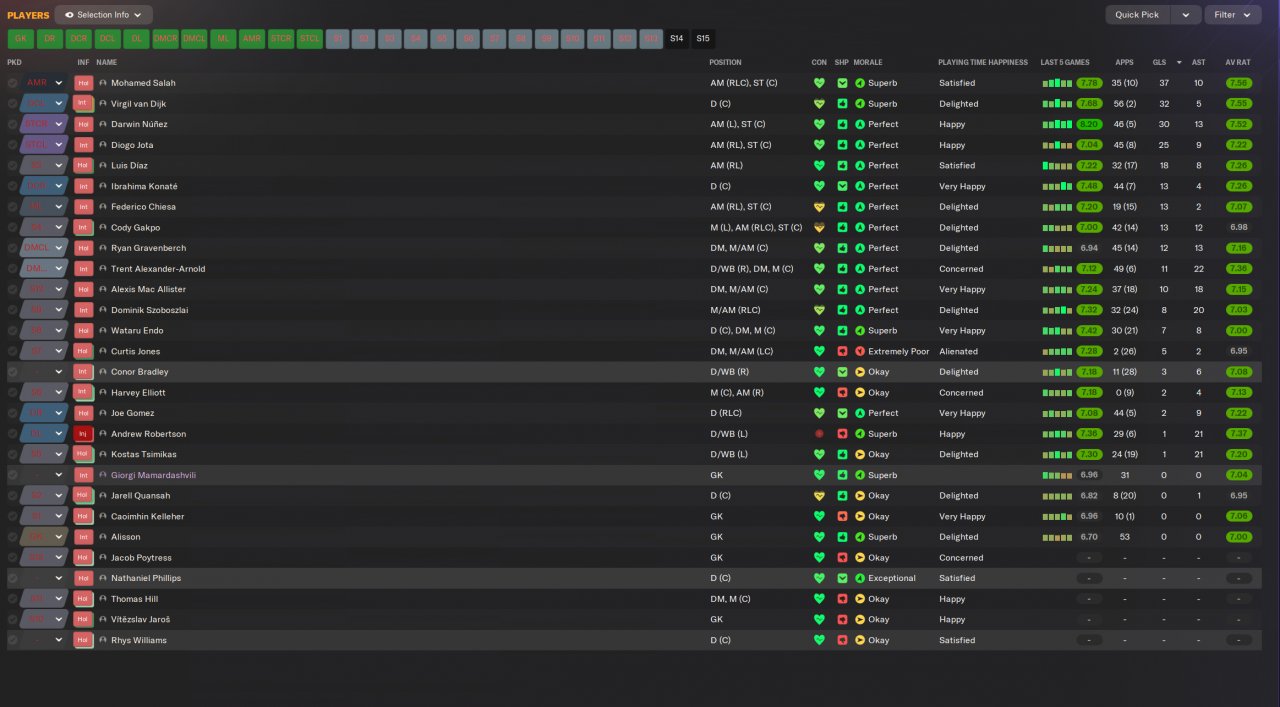
Task: Toggle the picked checkmark for Curtis Jones
Action: coord(13,351)
